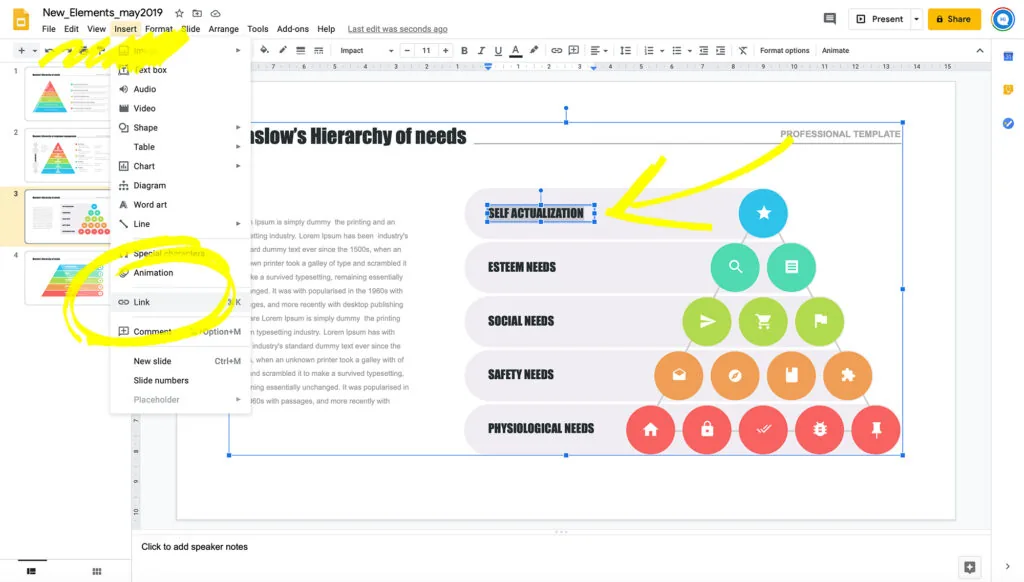Expand the Chart submenu
Screen dimensions: 1024x582
coord(238,166)
